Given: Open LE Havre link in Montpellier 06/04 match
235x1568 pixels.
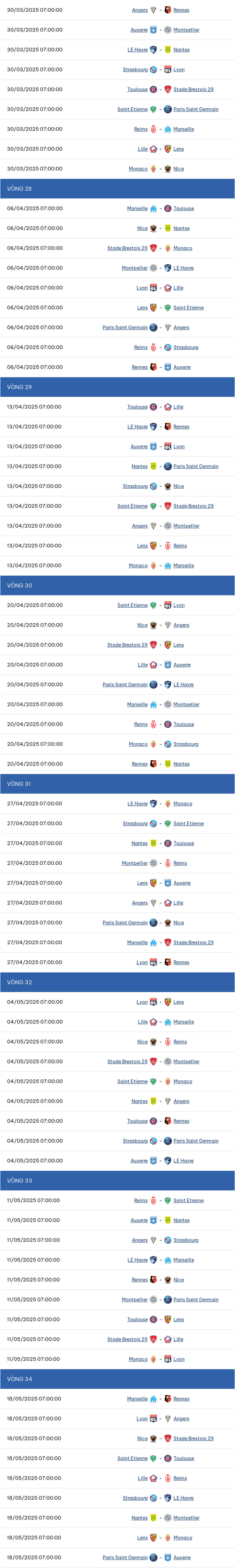Looking at the screenshot, I should click(183, 268).
